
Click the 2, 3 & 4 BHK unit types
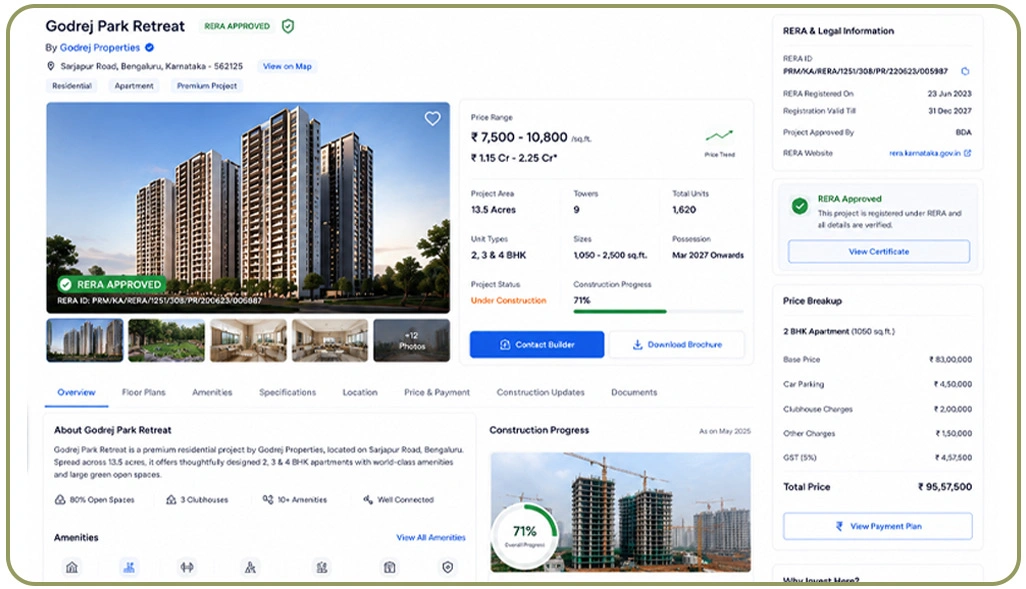pos(498,255)
